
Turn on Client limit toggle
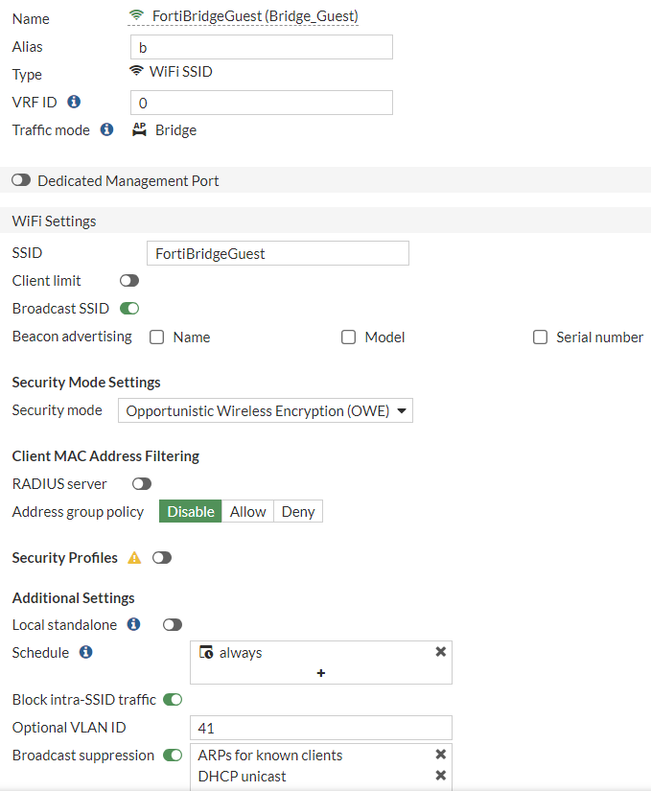[129, 281]
